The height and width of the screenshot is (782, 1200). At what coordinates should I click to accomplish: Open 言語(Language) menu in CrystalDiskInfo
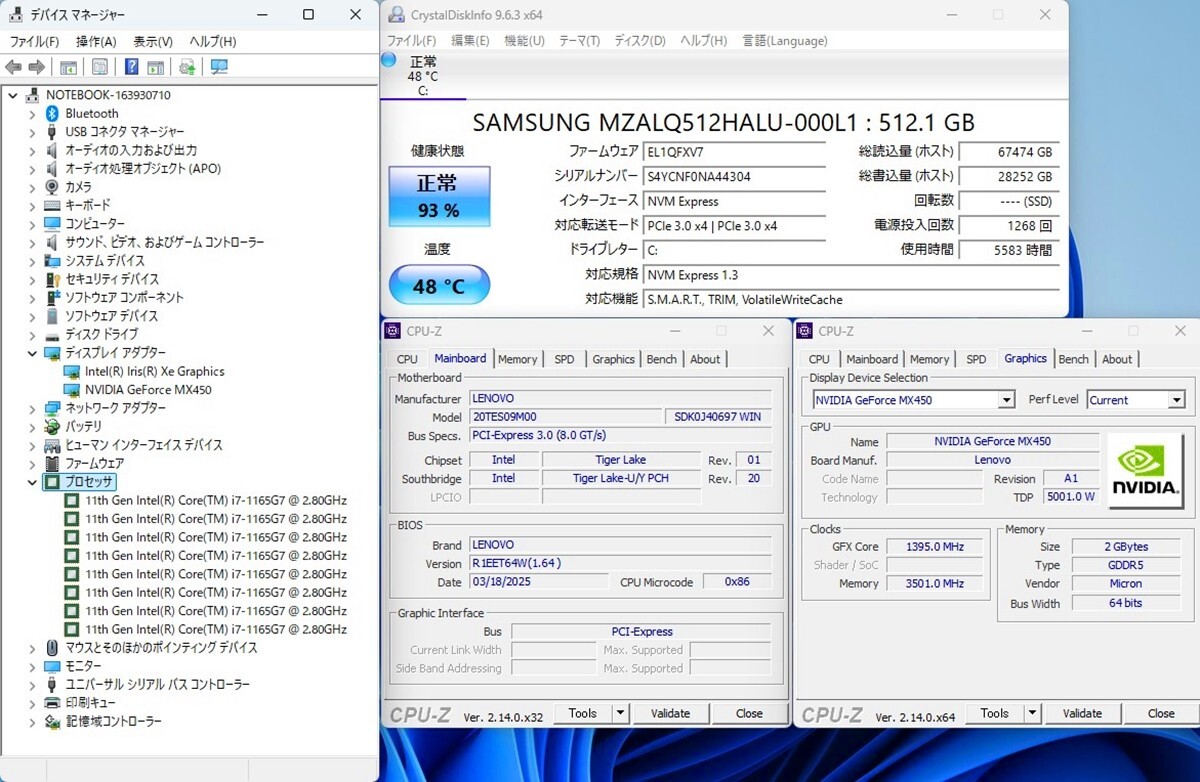click(785, 41)
